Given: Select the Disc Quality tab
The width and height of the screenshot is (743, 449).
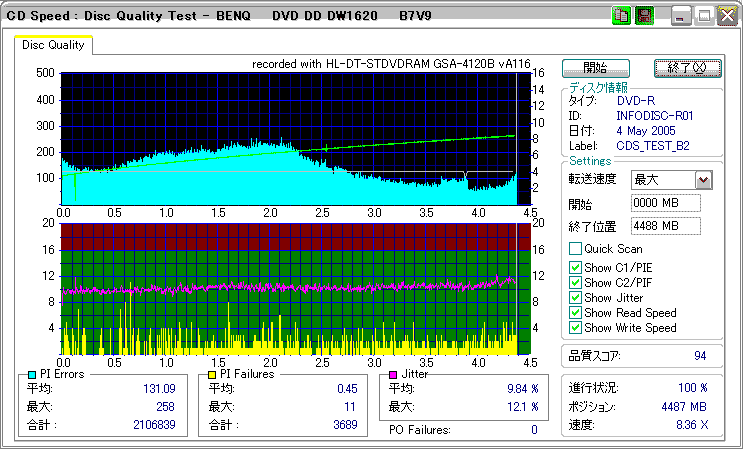Looking at the screenshot, I should [x=53, y=45].
